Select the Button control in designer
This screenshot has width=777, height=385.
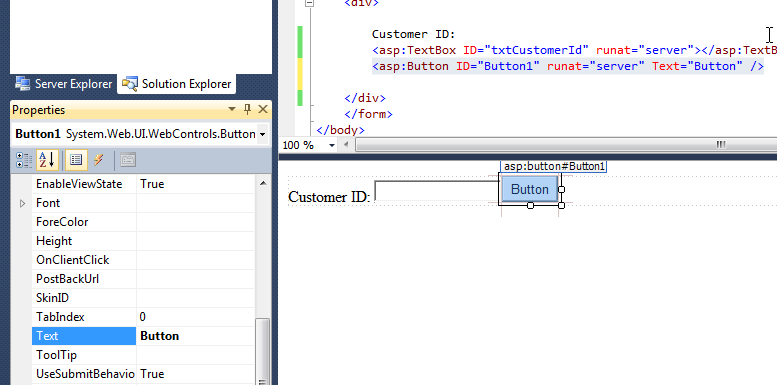point(530,189)
